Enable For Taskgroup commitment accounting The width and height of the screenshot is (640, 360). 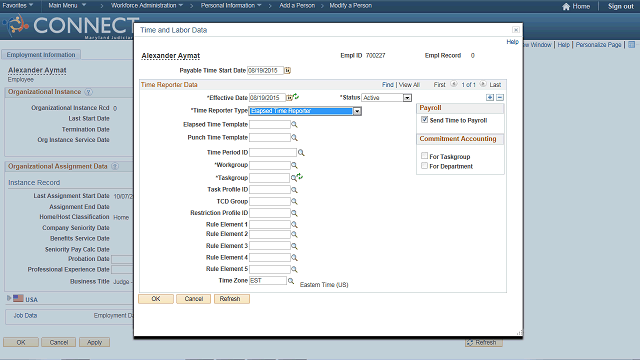424,156
